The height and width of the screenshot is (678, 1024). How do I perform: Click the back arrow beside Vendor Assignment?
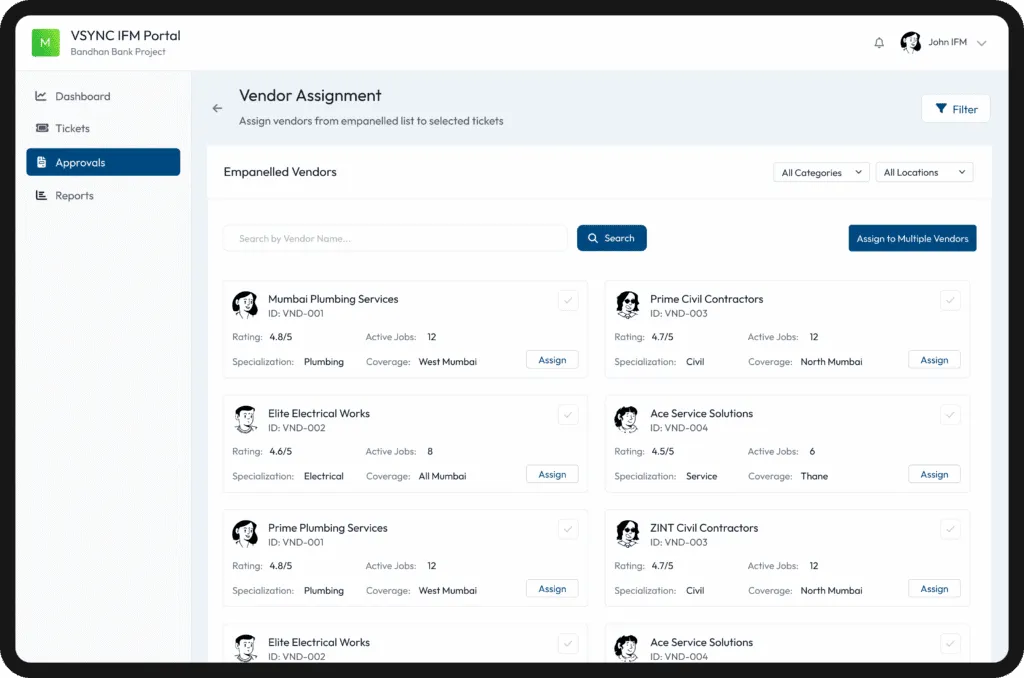click(x=217, y=108)
